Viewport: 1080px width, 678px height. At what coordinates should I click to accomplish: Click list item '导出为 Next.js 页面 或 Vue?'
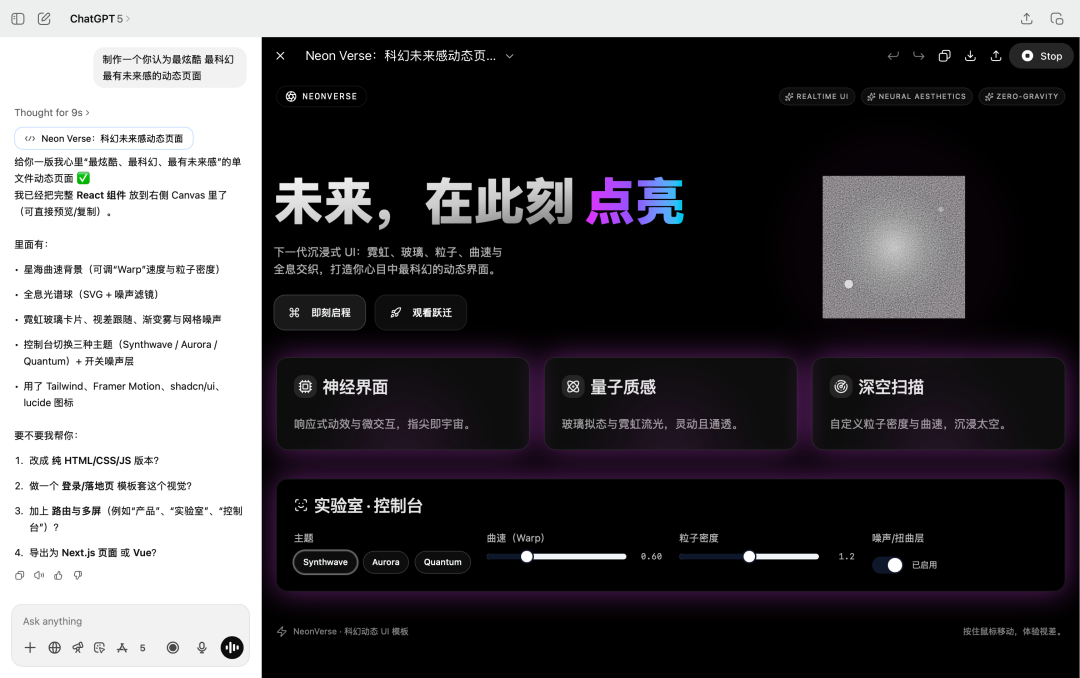[92, 553]
